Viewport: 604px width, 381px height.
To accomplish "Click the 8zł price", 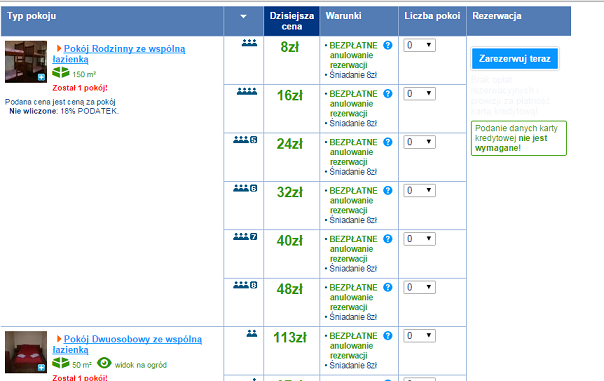I will tap(290, 47).
